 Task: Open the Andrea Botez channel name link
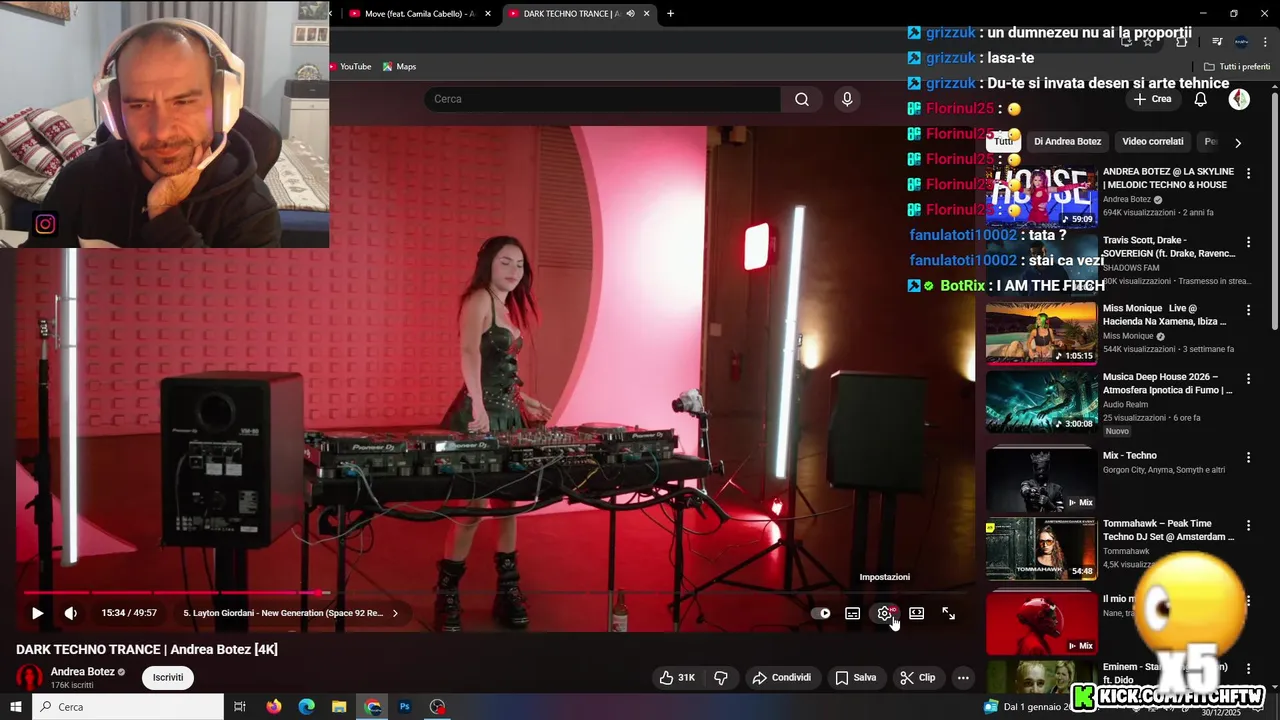point(83,672)
